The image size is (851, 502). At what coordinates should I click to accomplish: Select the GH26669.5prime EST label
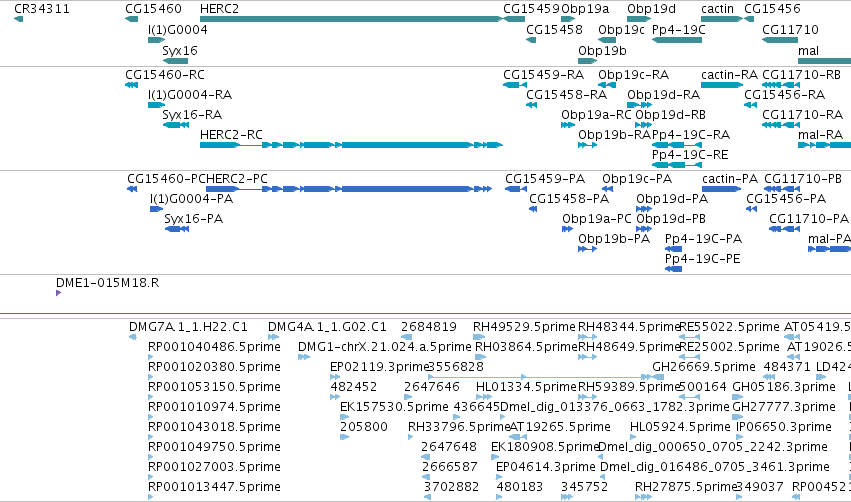click(x=704, y=367)
